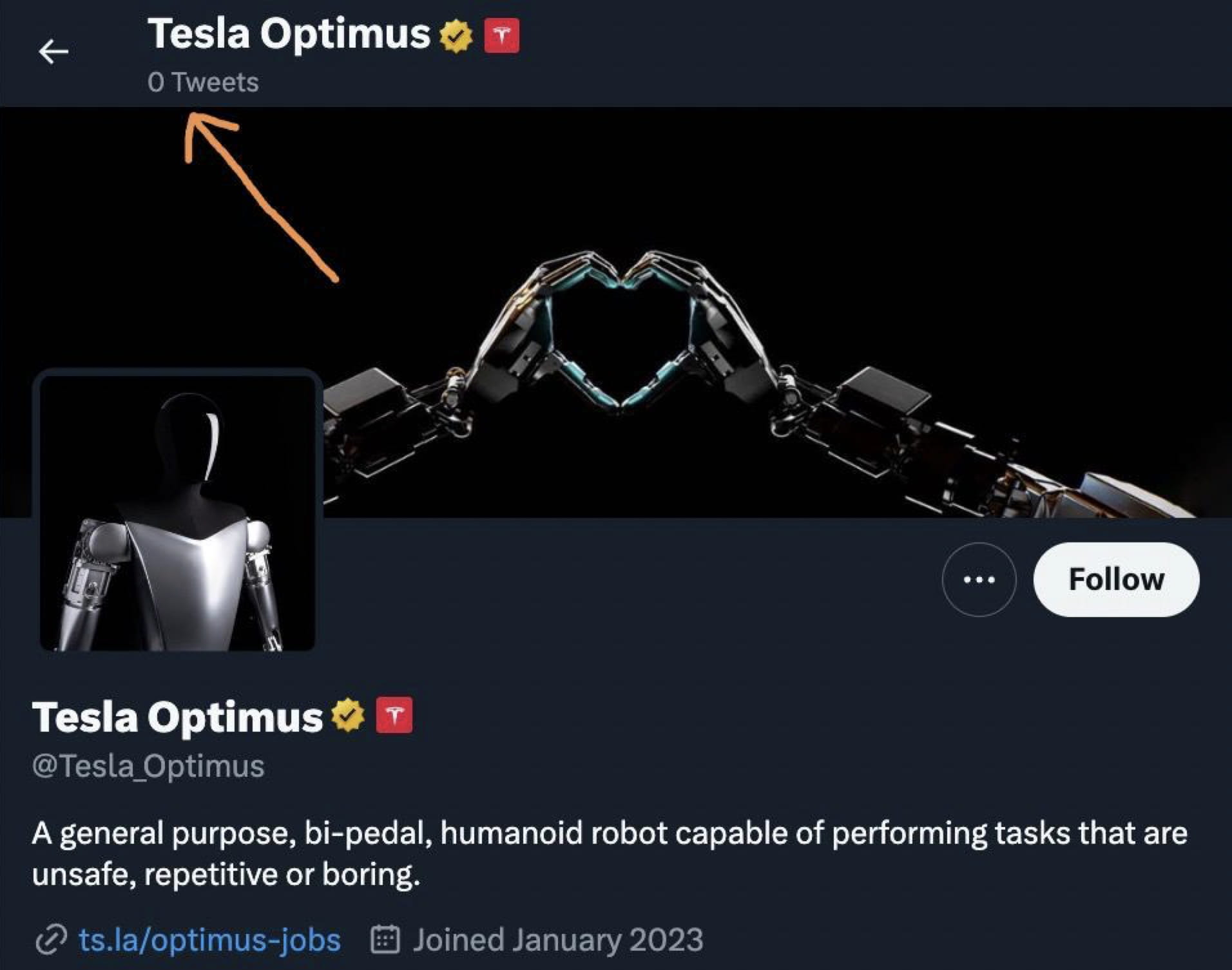Click the gold verified badge in the top header
This screenshot has height=970, width=1232.
456,36
